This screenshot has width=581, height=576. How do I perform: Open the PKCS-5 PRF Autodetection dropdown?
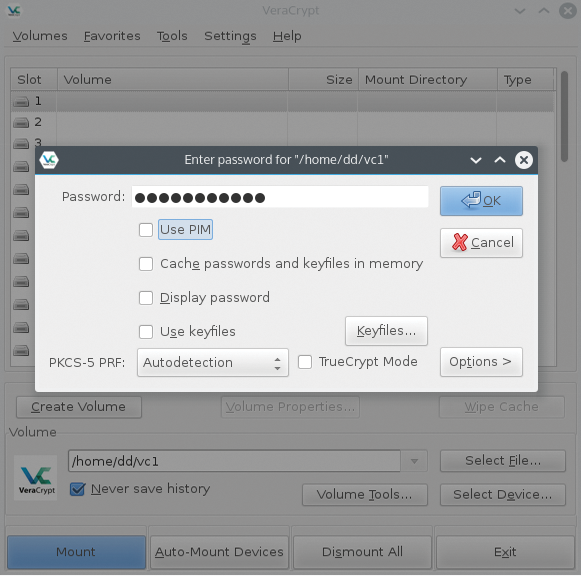click(213, 362)
